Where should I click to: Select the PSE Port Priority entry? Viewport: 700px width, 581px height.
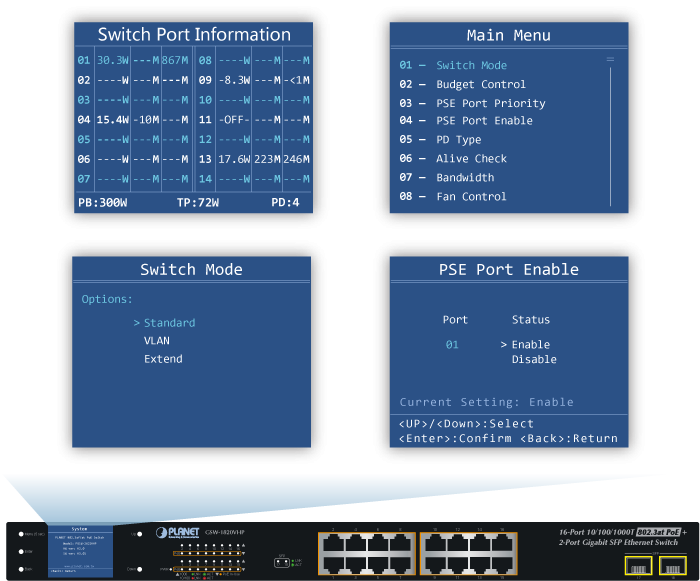(x=490, y=103)
